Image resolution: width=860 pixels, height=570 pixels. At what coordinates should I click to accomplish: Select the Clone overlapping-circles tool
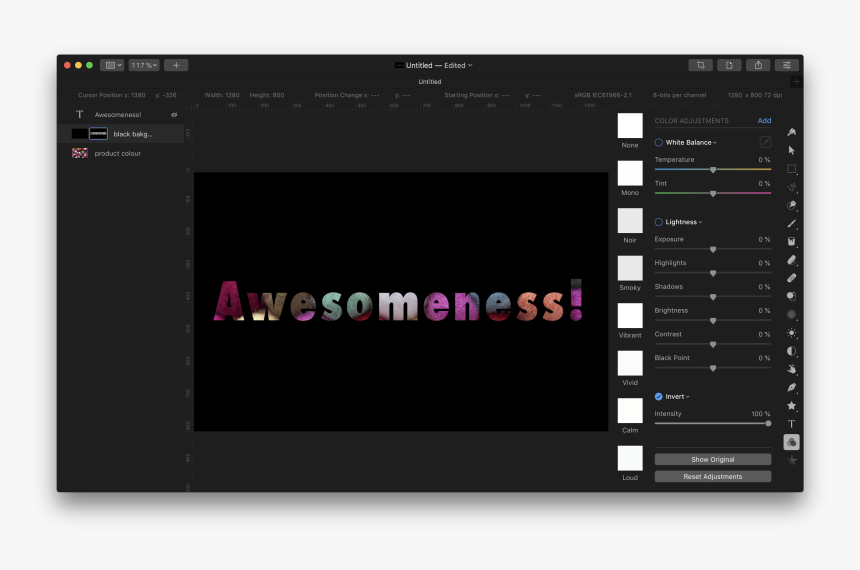(791, 296)
